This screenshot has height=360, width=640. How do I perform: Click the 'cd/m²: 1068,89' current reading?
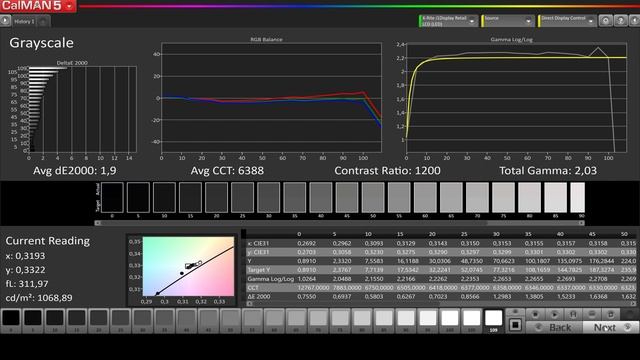[39, 298]
